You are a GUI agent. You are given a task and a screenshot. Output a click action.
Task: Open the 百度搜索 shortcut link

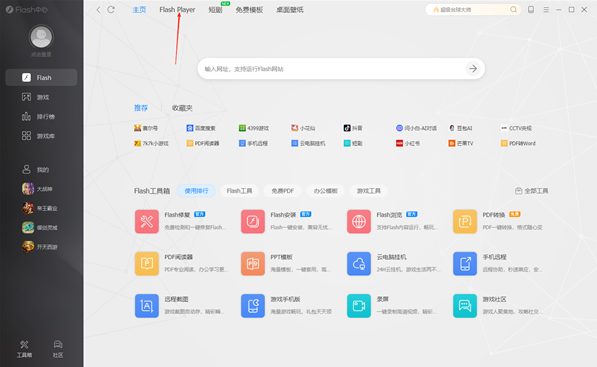[x=201, y=128]
